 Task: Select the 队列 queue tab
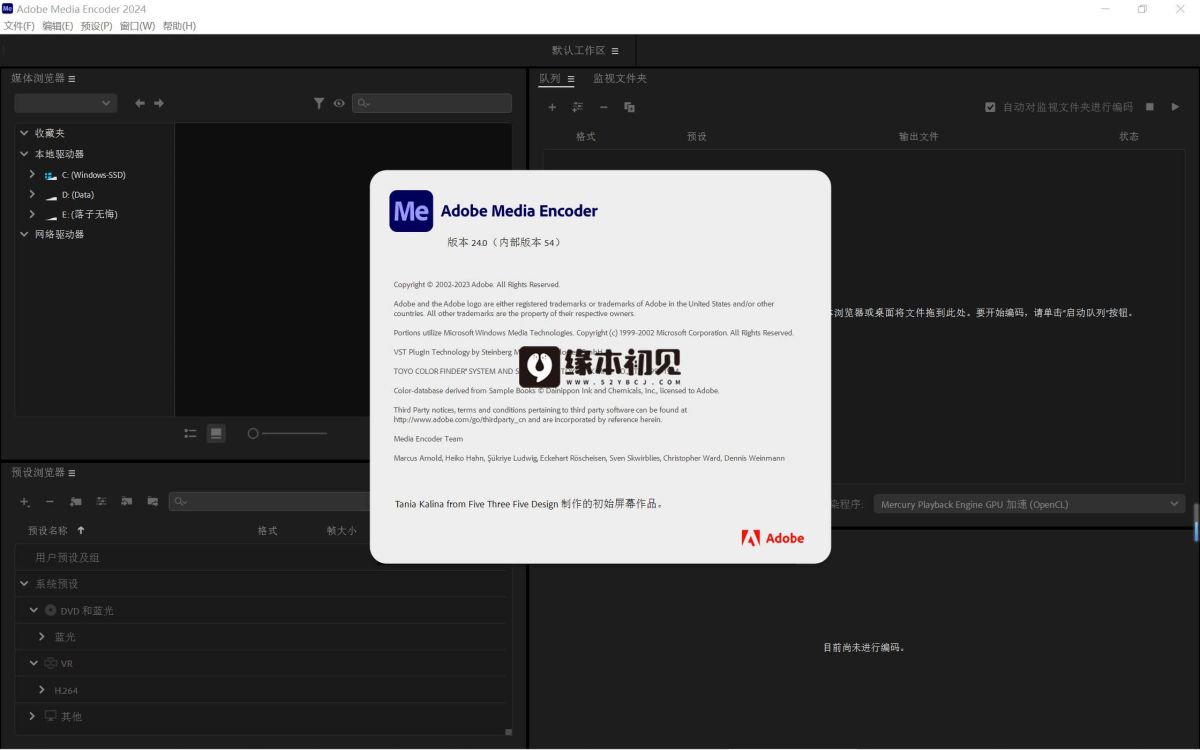click(x=550, y=78)
